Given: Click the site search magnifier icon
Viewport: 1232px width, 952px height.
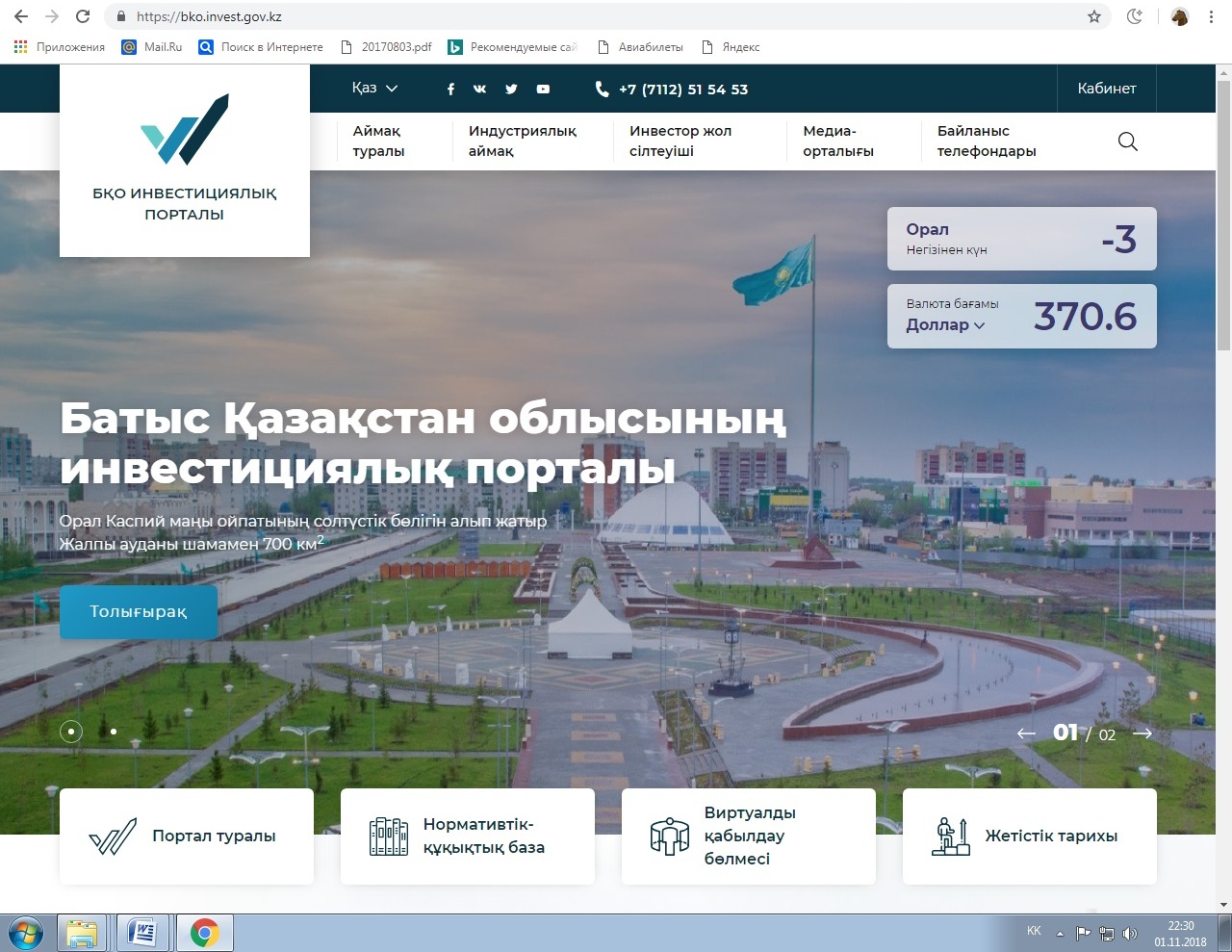Looking at the screenshot, I should tap(1128, 142).
